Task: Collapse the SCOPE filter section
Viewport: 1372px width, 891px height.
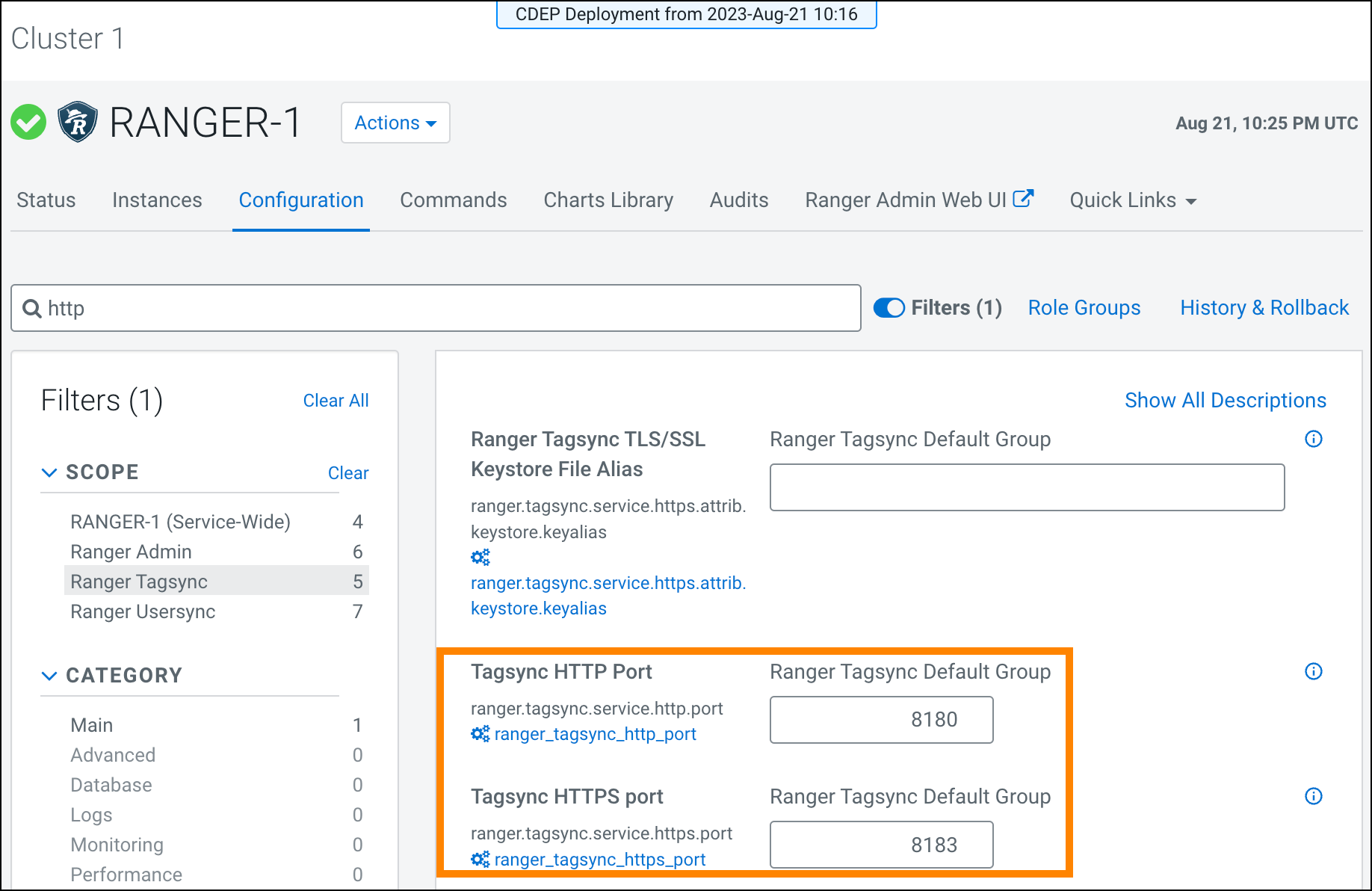Action: pyautogui.click(x=49, y=472)
